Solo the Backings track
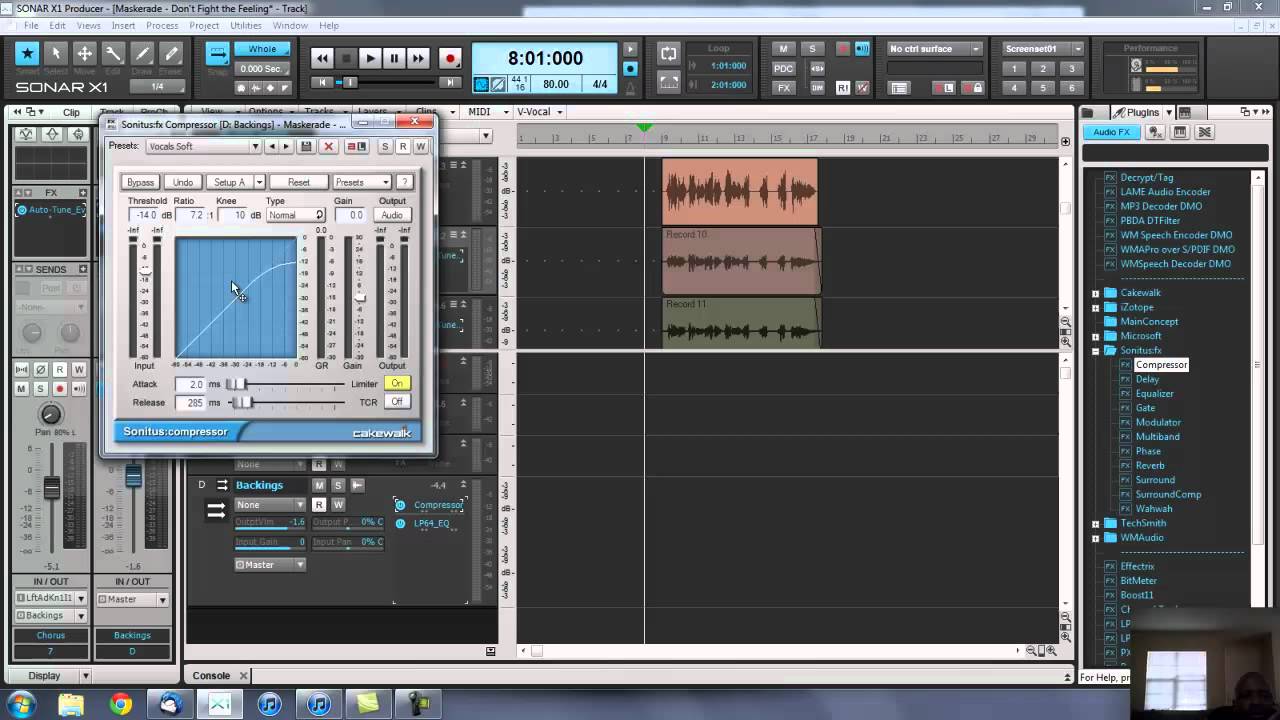 click(x=338, y=485)
